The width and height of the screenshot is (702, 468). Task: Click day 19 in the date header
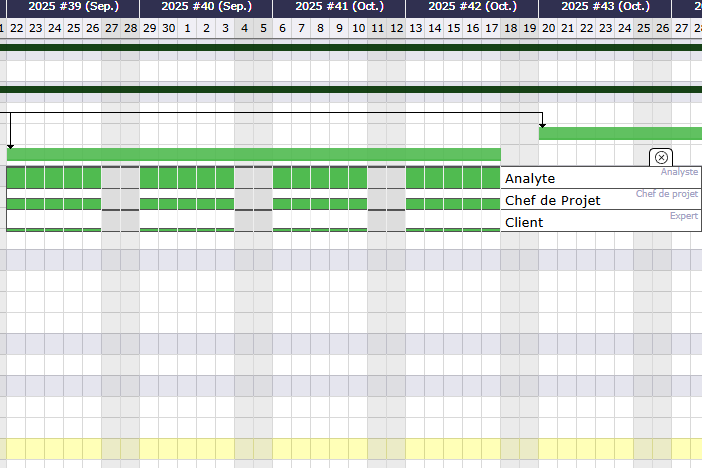click(529, 28)
